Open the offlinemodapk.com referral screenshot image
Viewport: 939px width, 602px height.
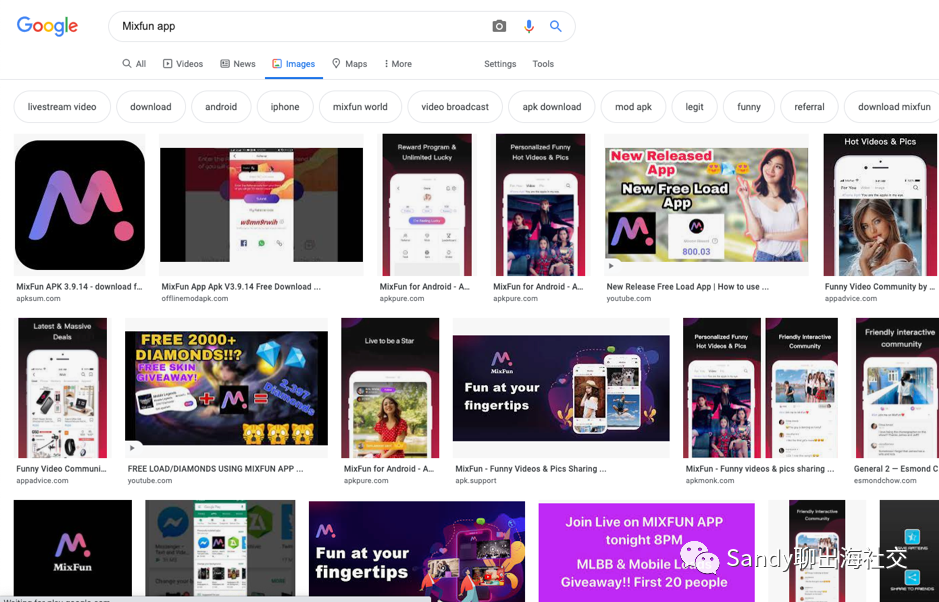261,205
